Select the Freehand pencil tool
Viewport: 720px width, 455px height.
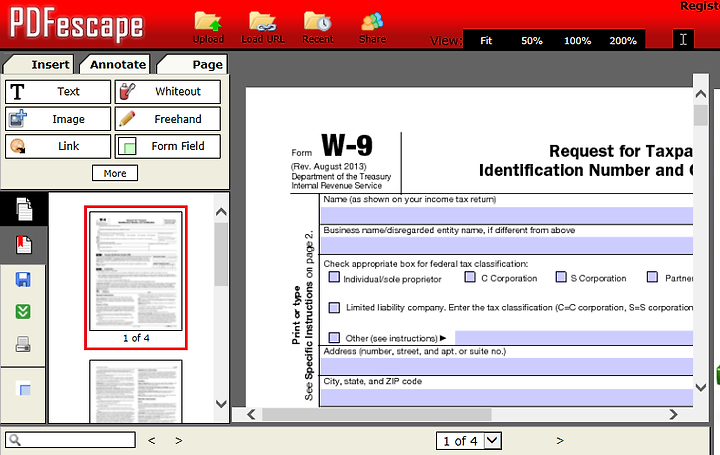(x=168, y=119)
